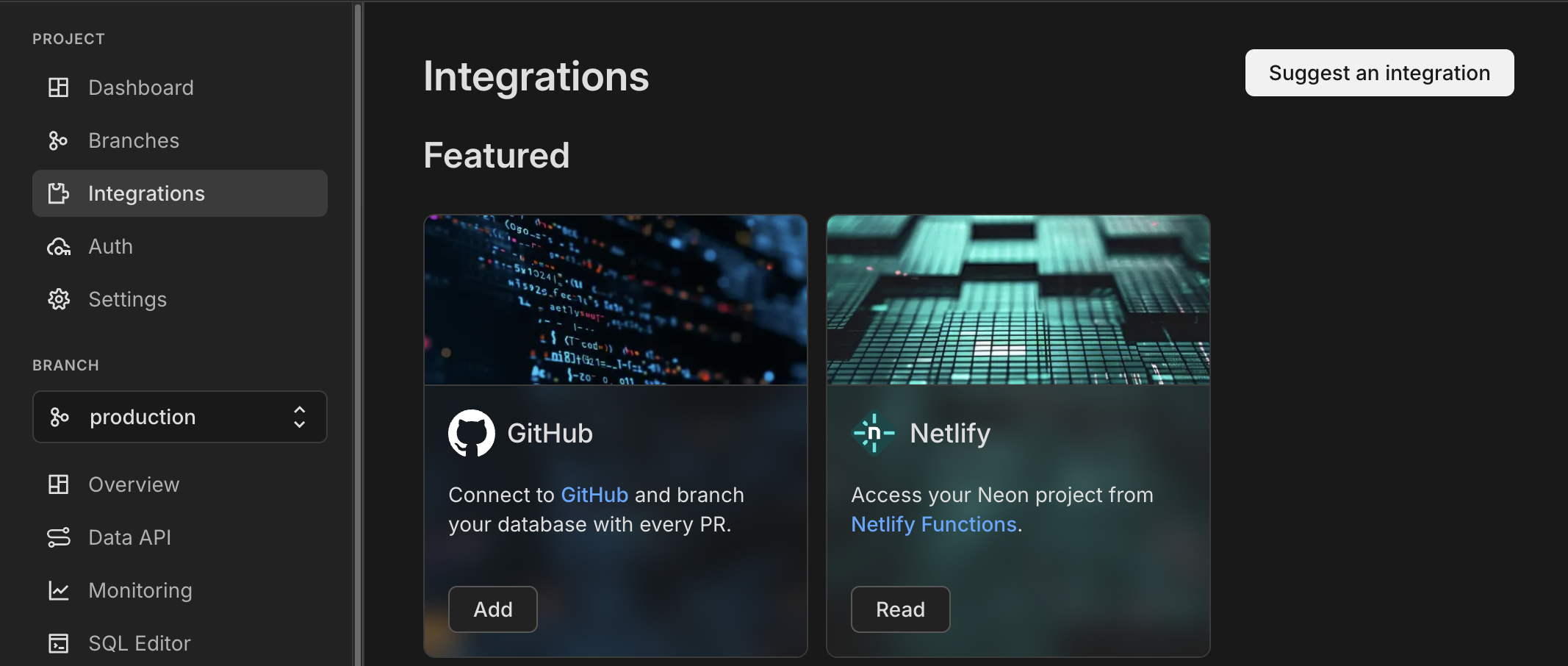
Task: Add the GitHub integration
Action: 492,609
